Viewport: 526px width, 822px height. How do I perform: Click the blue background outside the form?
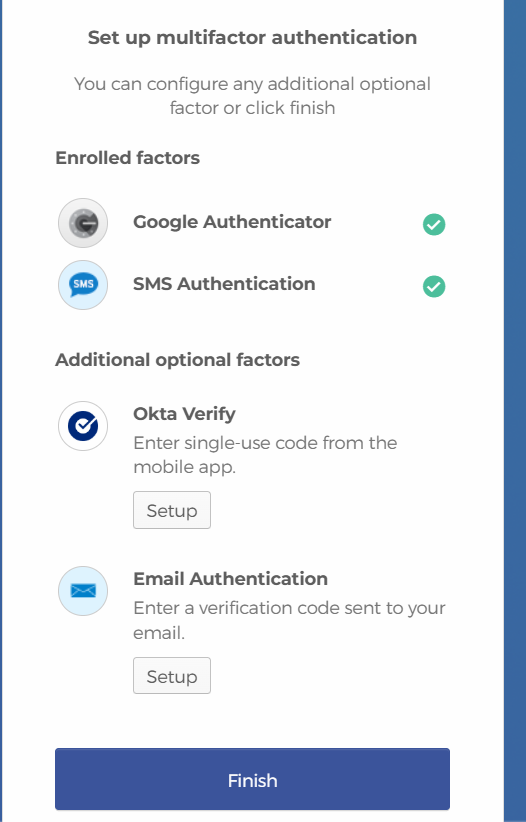point(515,411)
